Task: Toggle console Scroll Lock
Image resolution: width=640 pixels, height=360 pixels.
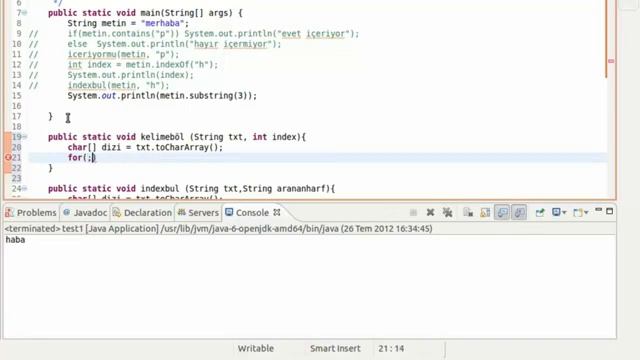Action: pos(485,212)
